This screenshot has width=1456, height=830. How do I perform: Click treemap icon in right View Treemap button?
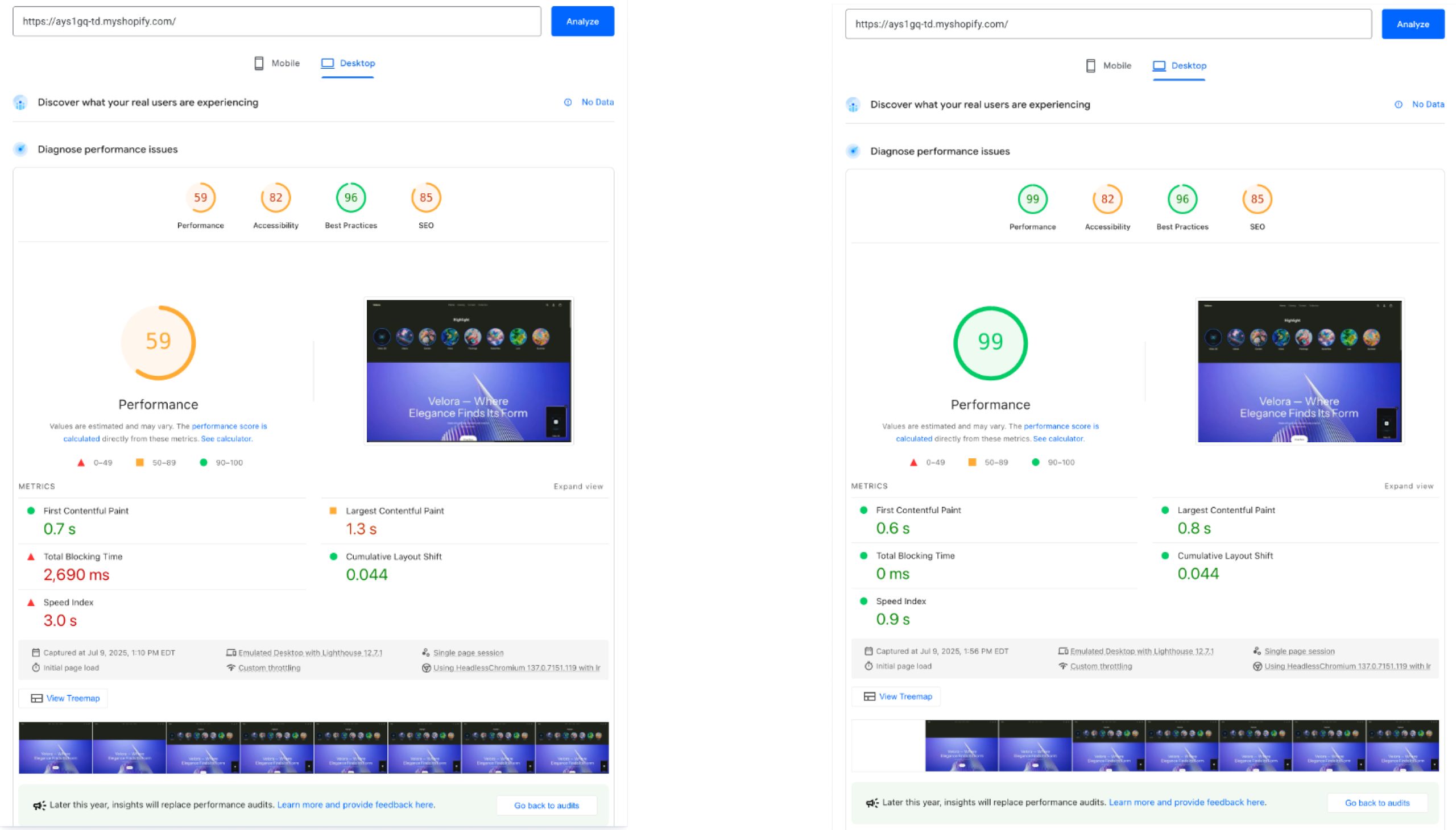tap(868, 696)
